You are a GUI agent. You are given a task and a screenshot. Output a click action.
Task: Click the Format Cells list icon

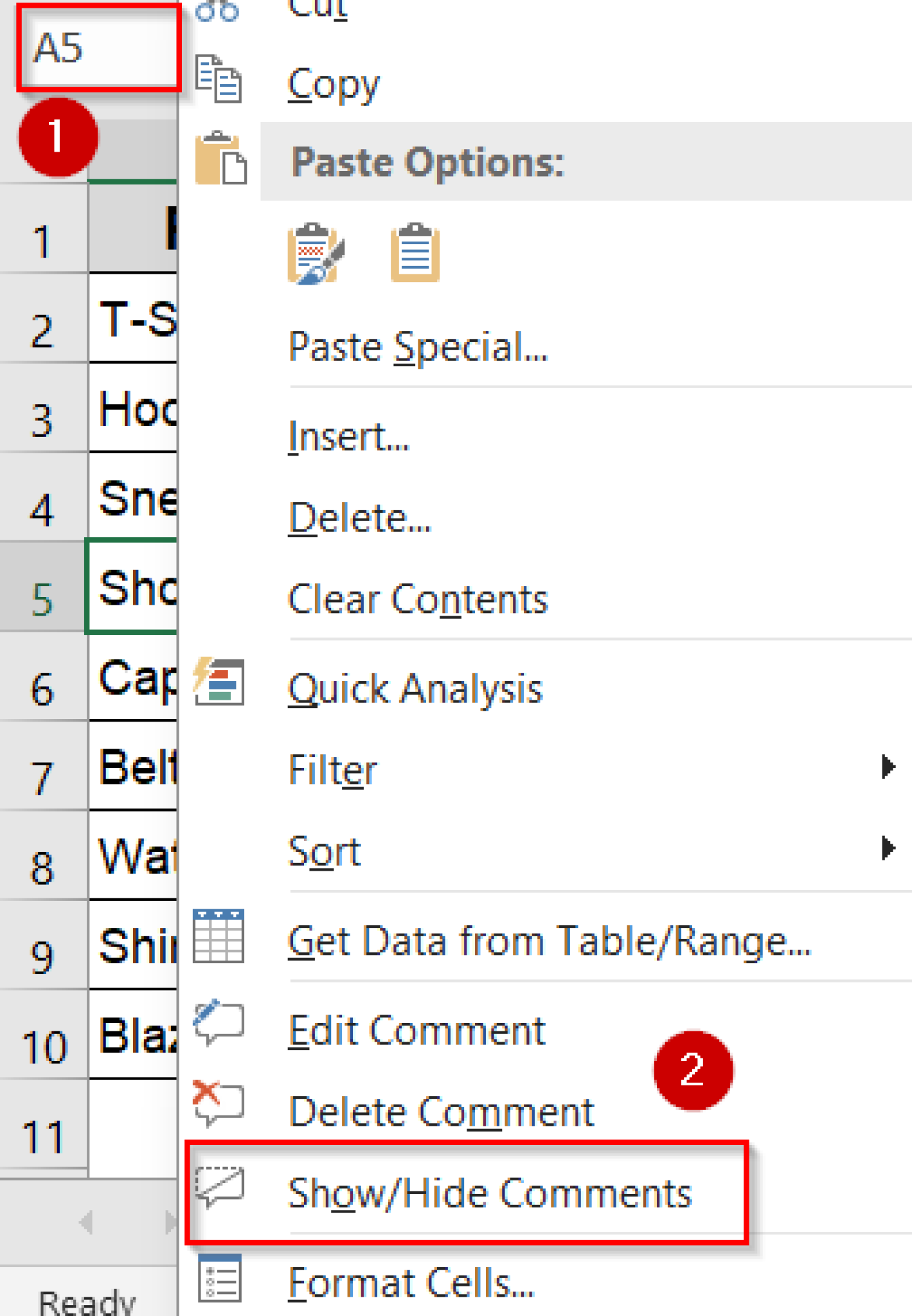219,1279
